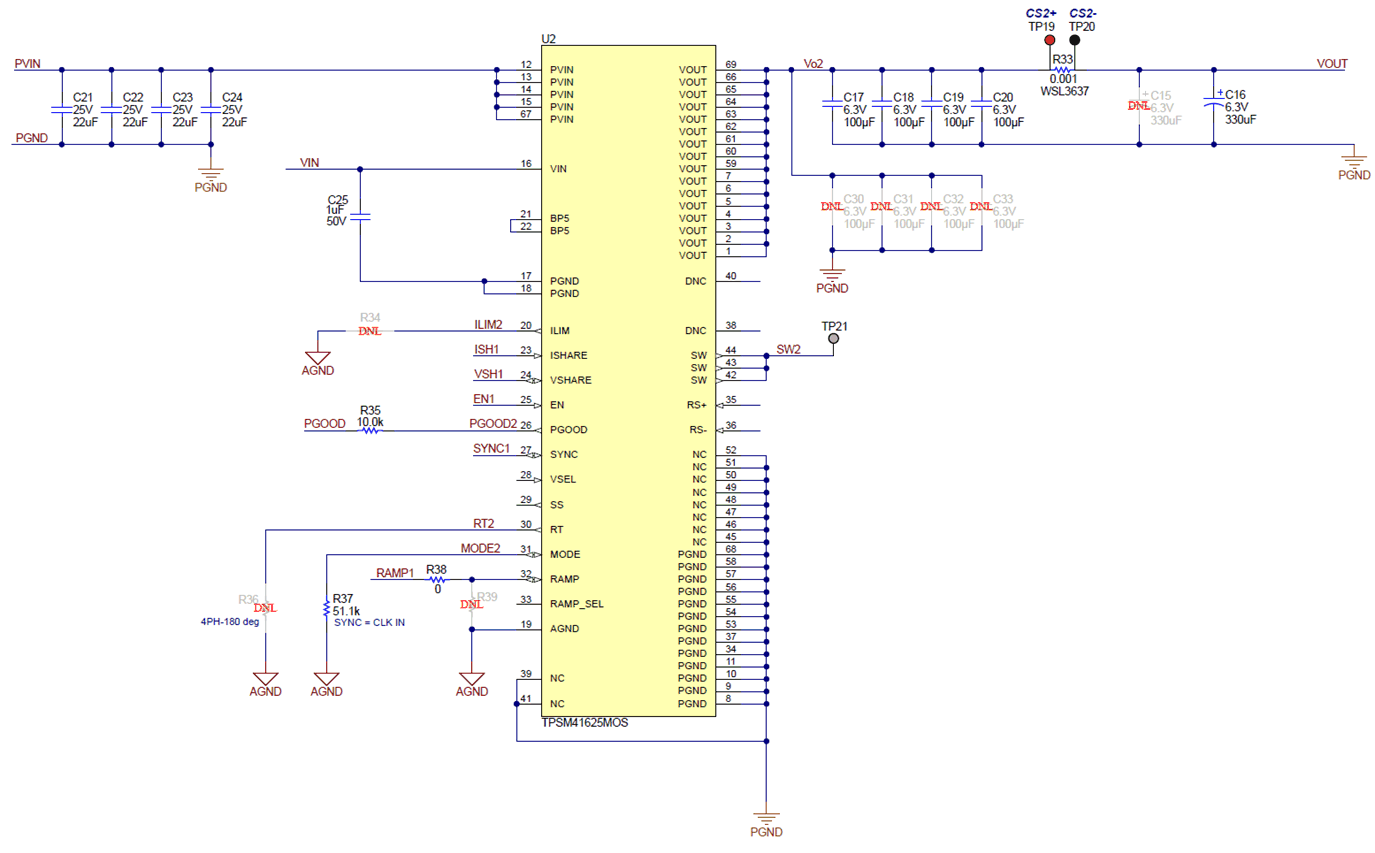The height and width of the screenshot is (853, 1375).
Task: Click the RS- pin name
Action: (x=698, y=430)
